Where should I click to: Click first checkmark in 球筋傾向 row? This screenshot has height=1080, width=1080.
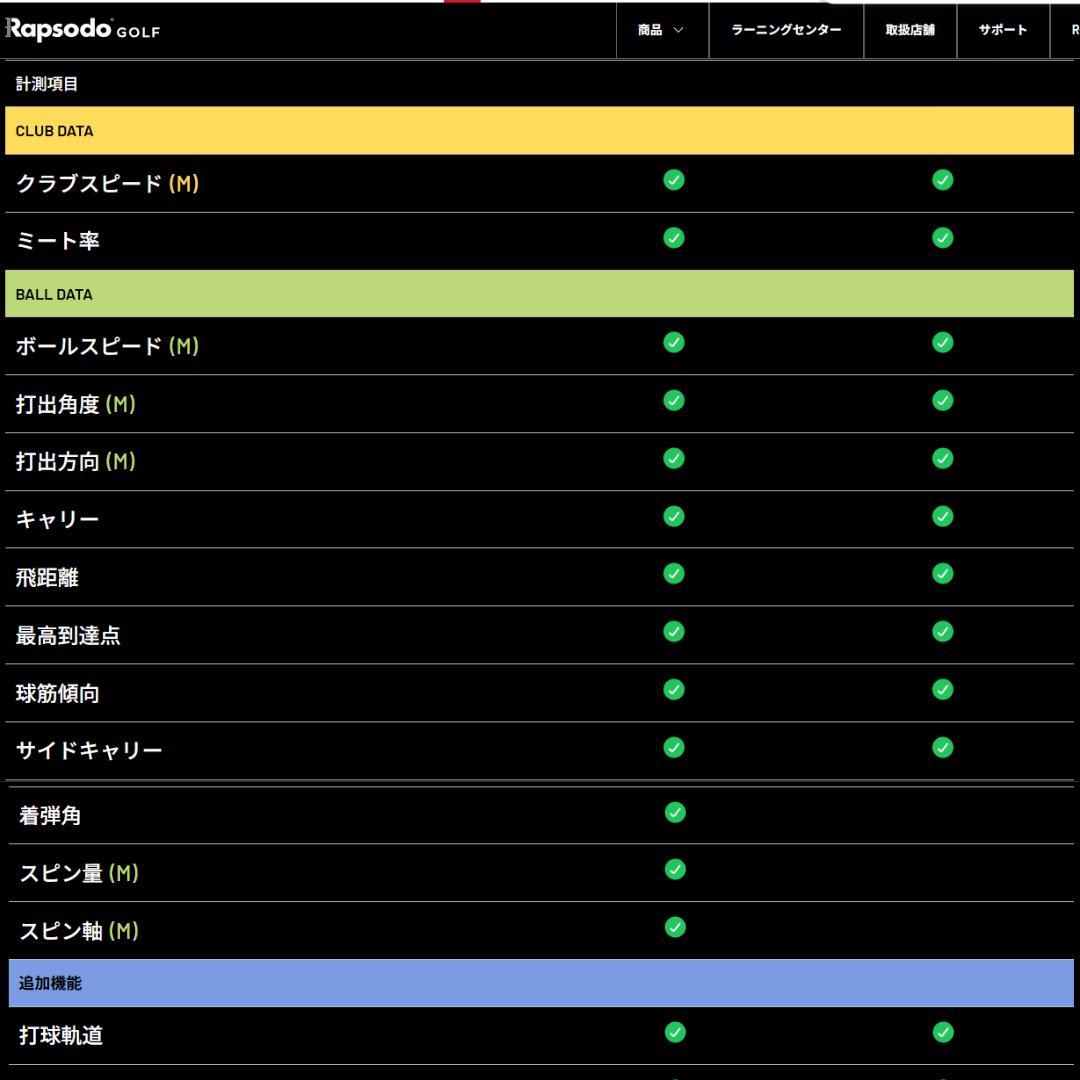tap(674, 689)
